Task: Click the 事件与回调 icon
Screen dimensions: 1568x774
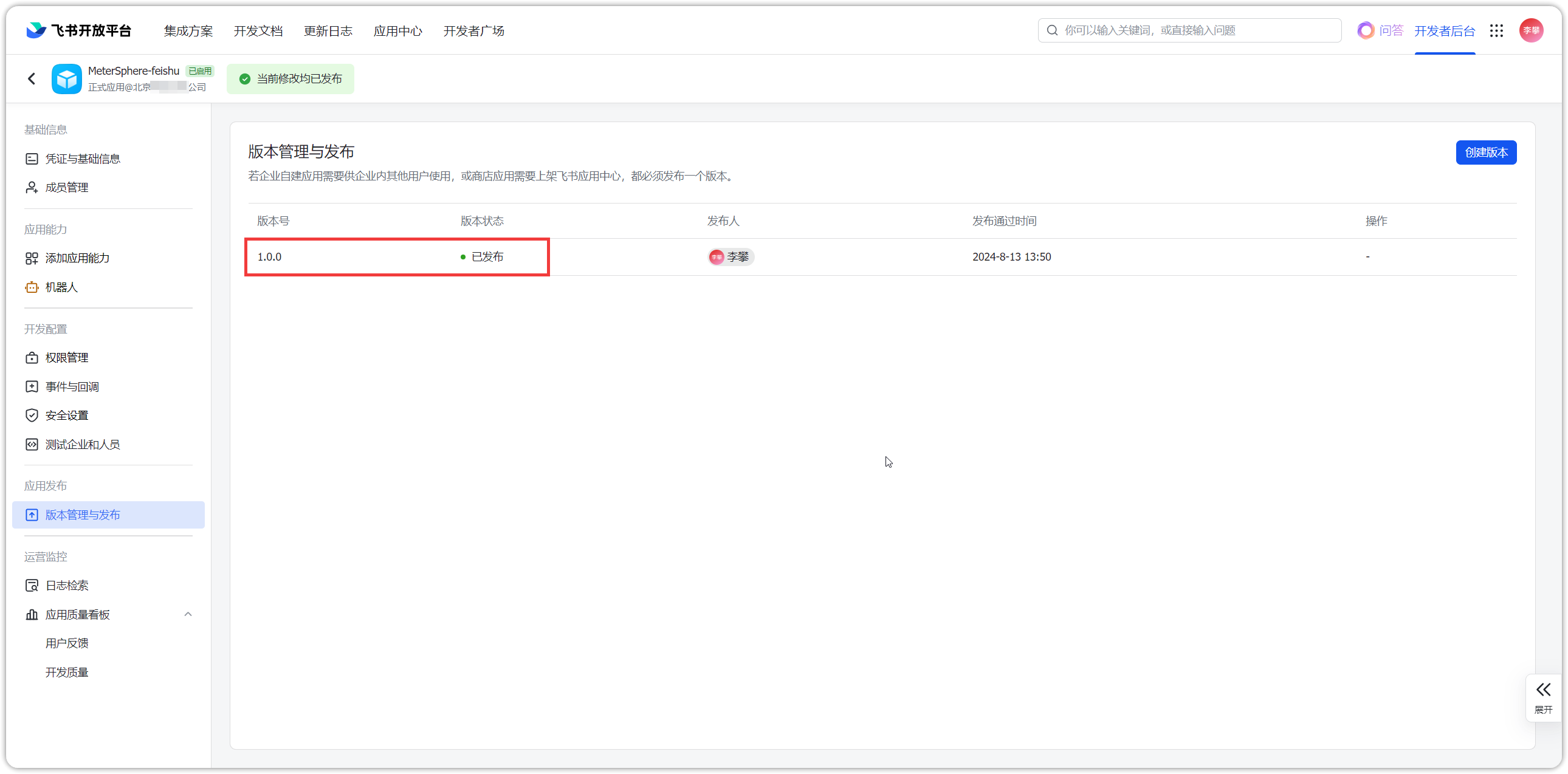Action: (x=32, y=386)
